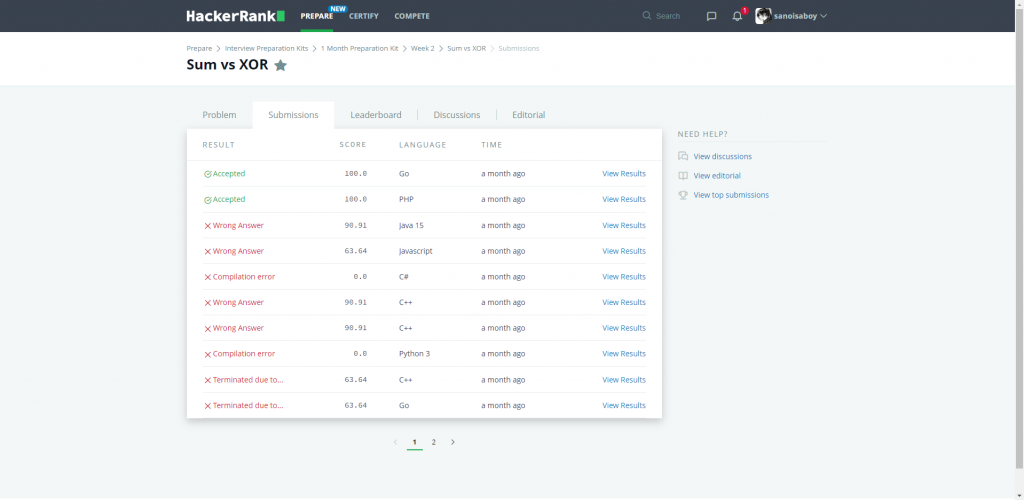Click the search magnifier icon
Viewport: 1024px width, 500px height.
tap(647, 16)
